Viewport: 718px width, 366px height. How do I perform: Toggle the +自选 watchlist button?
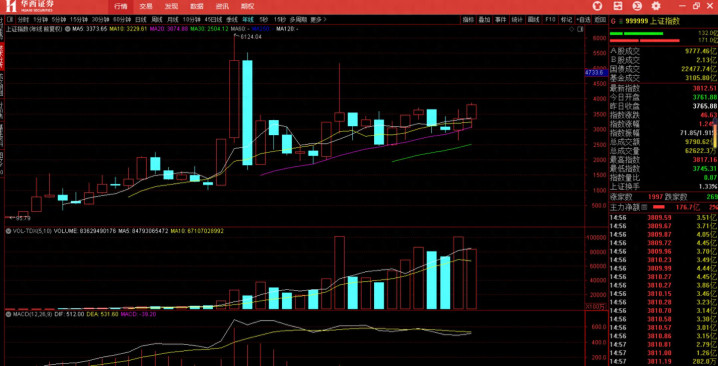[583, 20]
